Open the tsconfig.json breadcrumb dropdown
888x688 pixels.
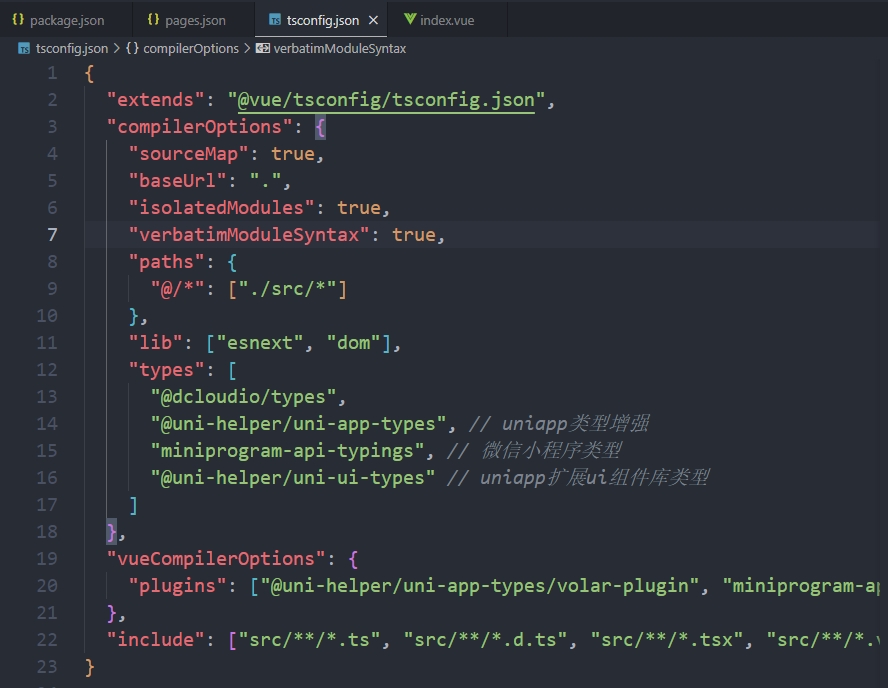[72, 48]
